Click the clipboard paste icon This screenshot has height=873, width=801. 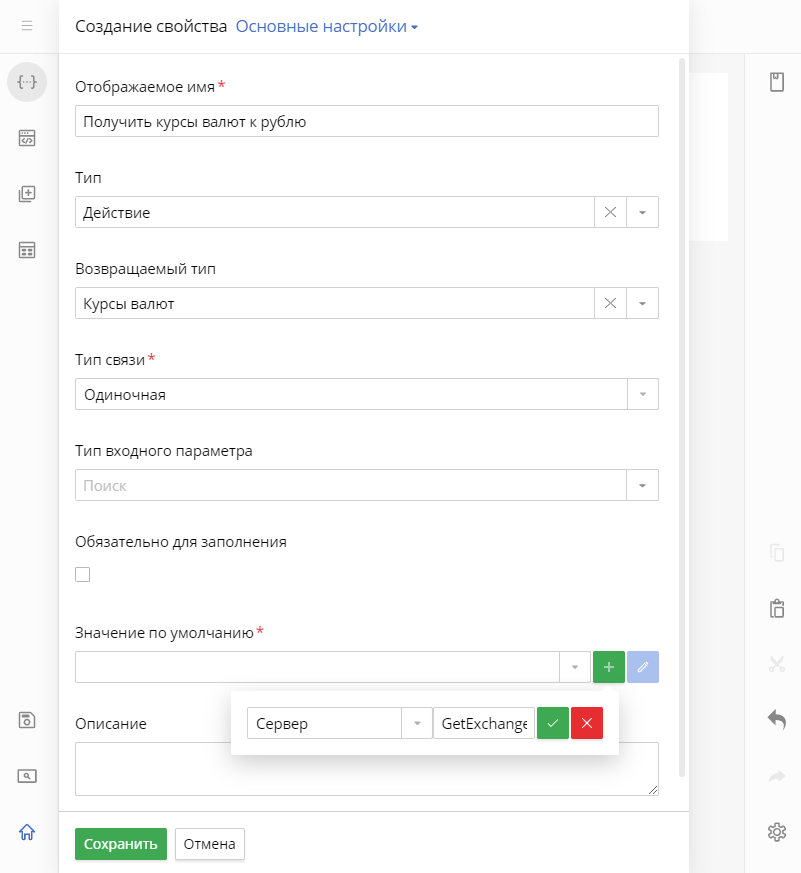pyautogui.click(x=777, y=608)
